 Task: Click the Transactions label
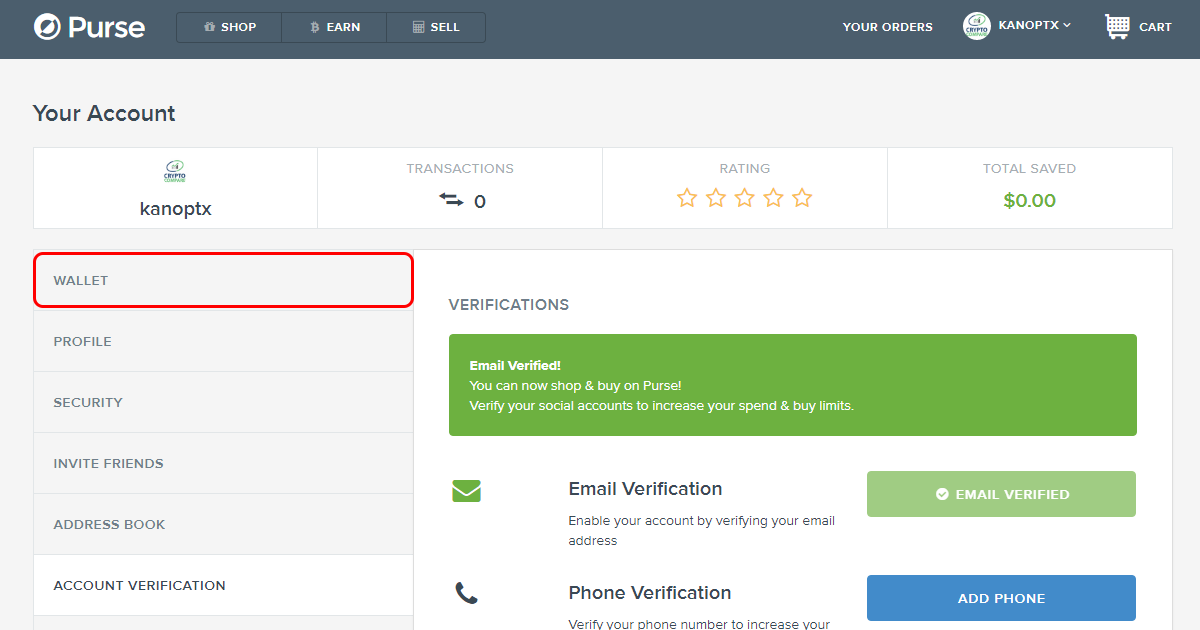pos(460,169)
